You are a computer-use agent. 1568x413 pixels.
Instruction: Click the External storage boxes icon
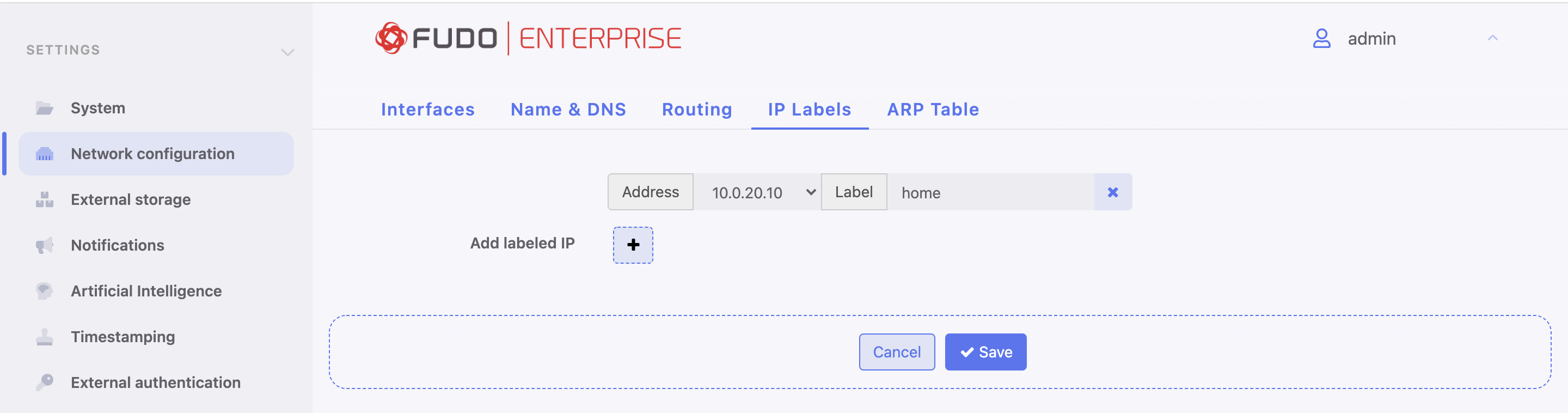(x=45, y=200)
